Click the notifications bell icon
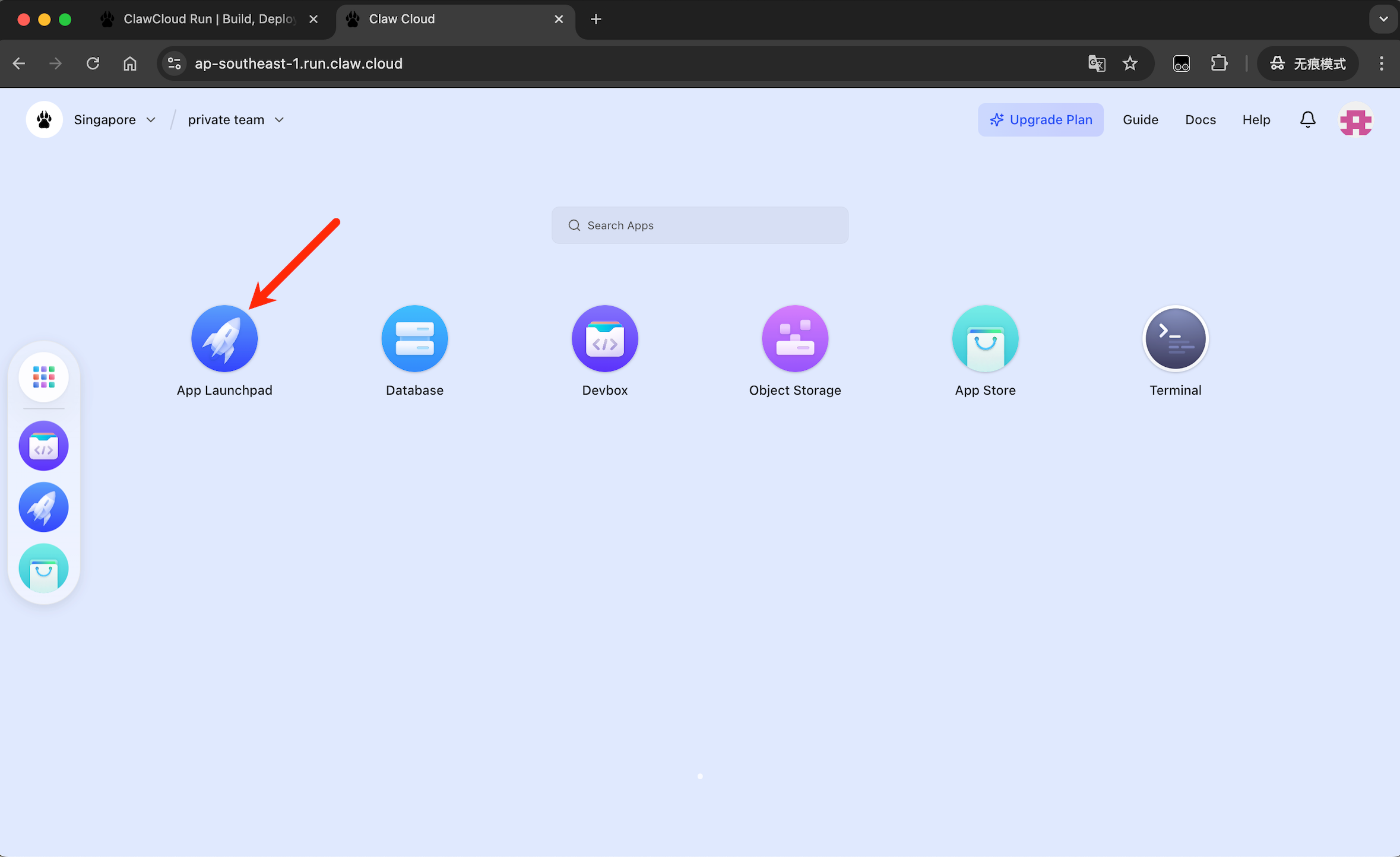The width and height of the screenshot is (1400, 857). tap(1307, 120)
